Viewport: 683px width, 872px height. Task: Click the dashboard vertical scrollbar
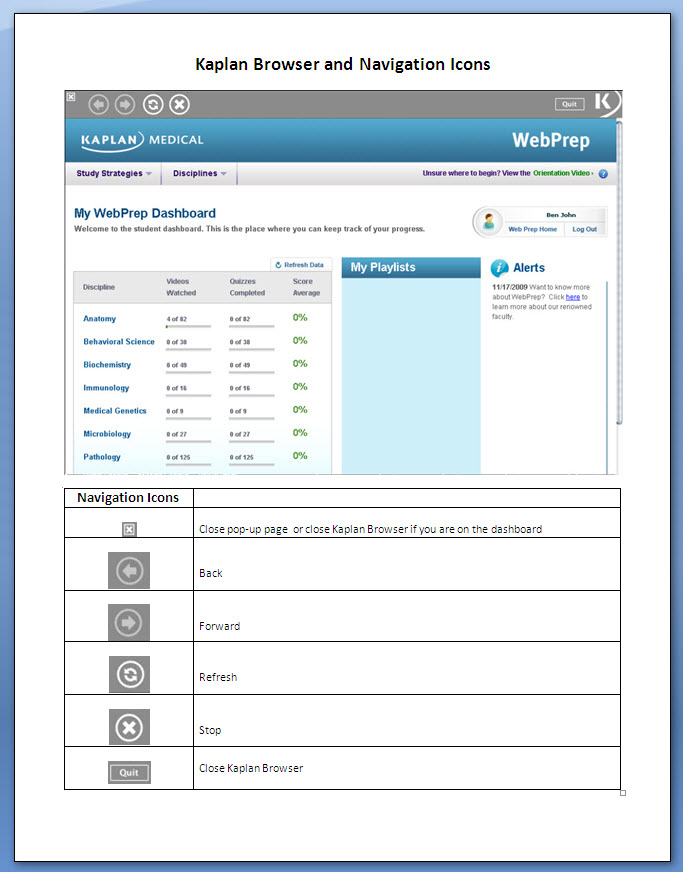tap(618, 274)
